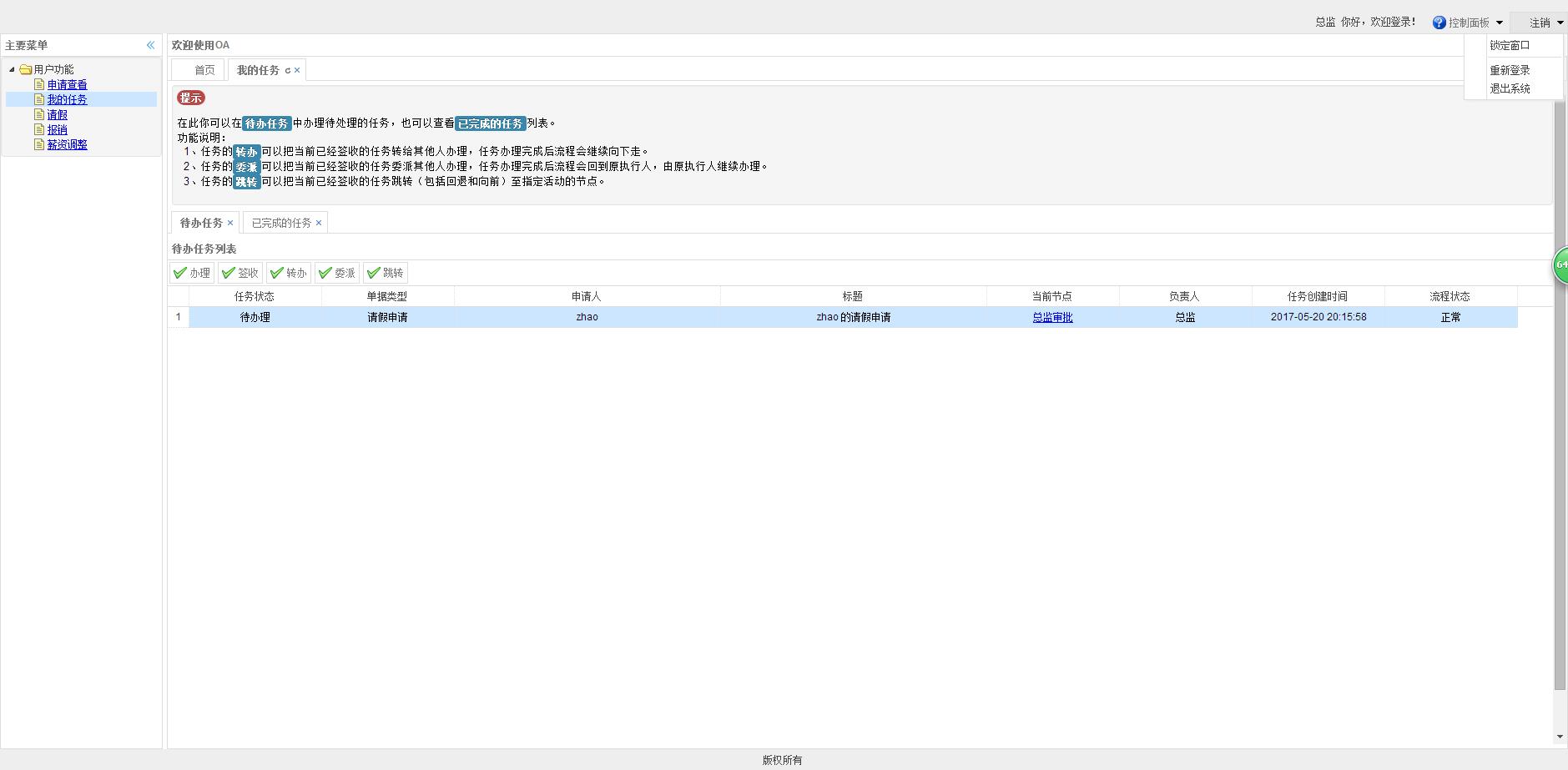Click the document icon beside 请假
Viewport: 1568px width, 770px height.
(39, 114)
